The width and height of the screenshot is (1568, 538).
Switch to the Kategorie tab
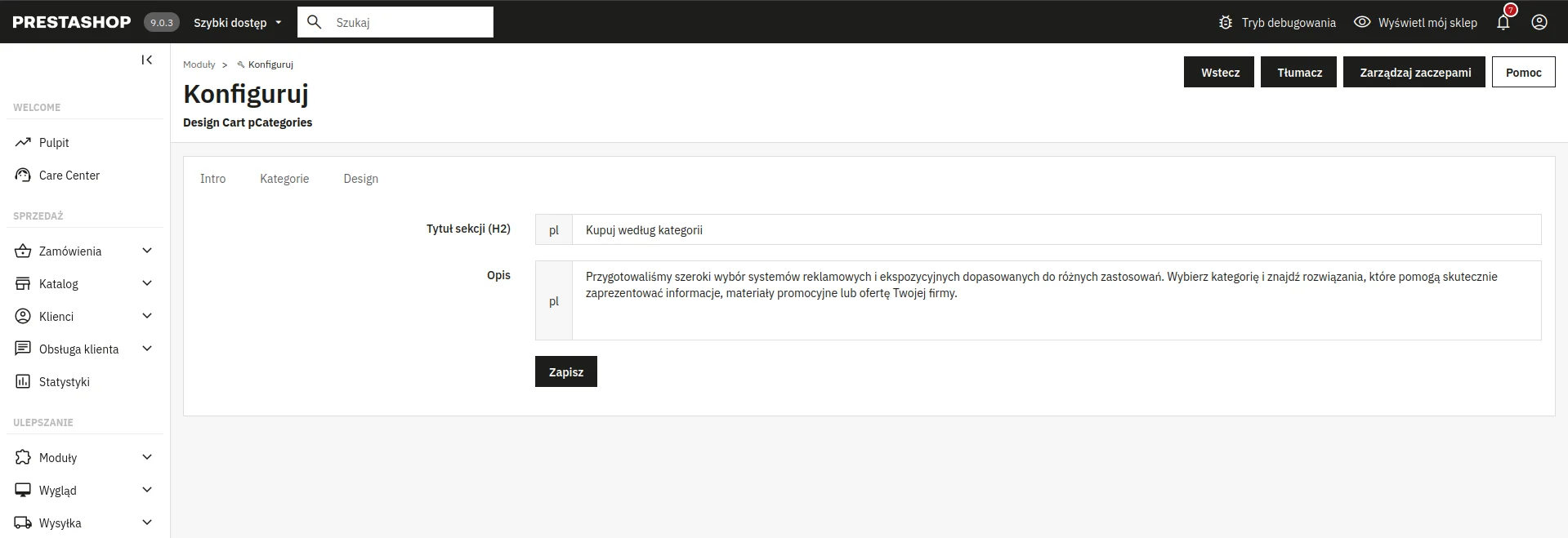284,179
